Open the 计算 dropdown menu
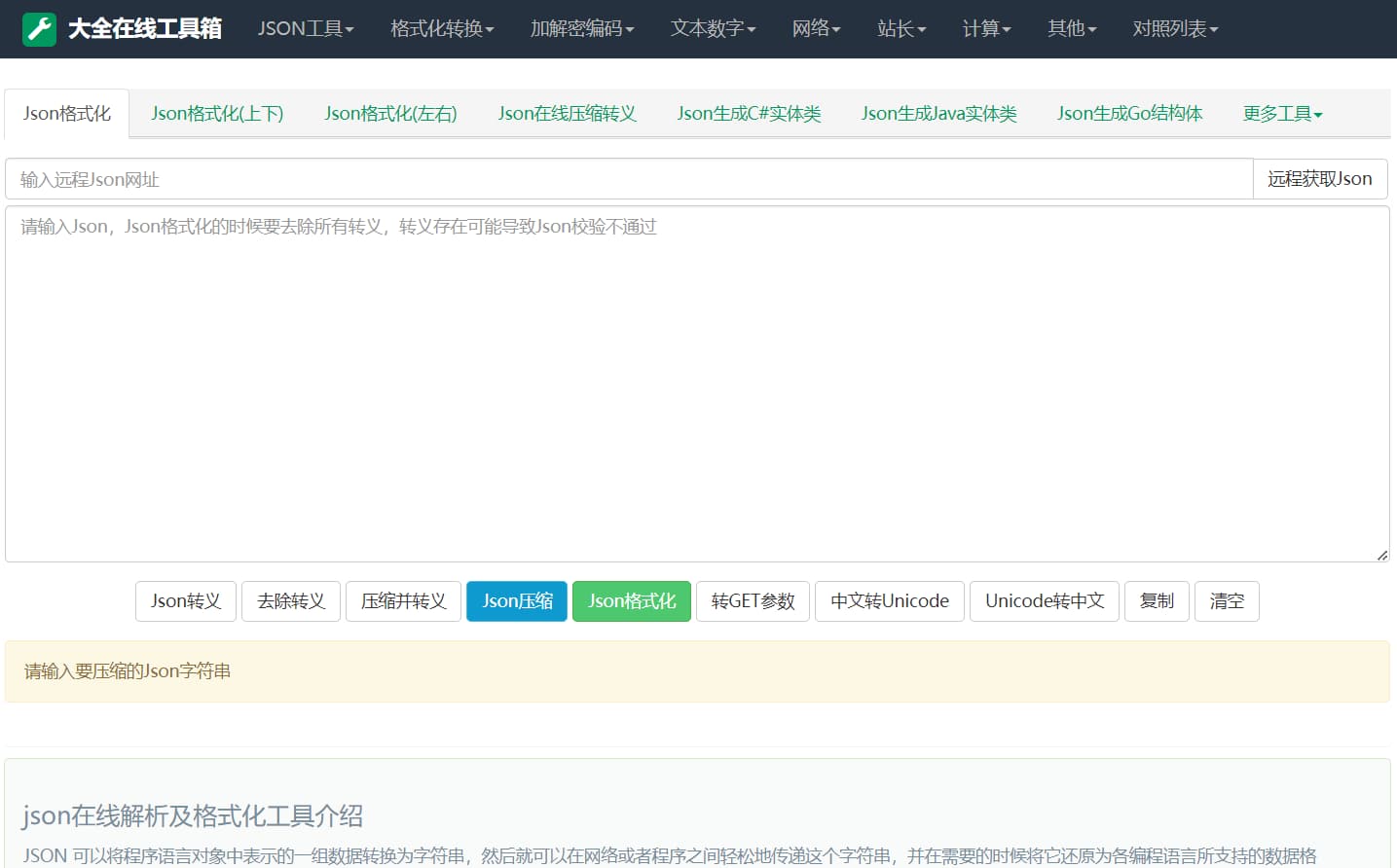Screen dimensions: 1397x868 click(x=986, y=29)
